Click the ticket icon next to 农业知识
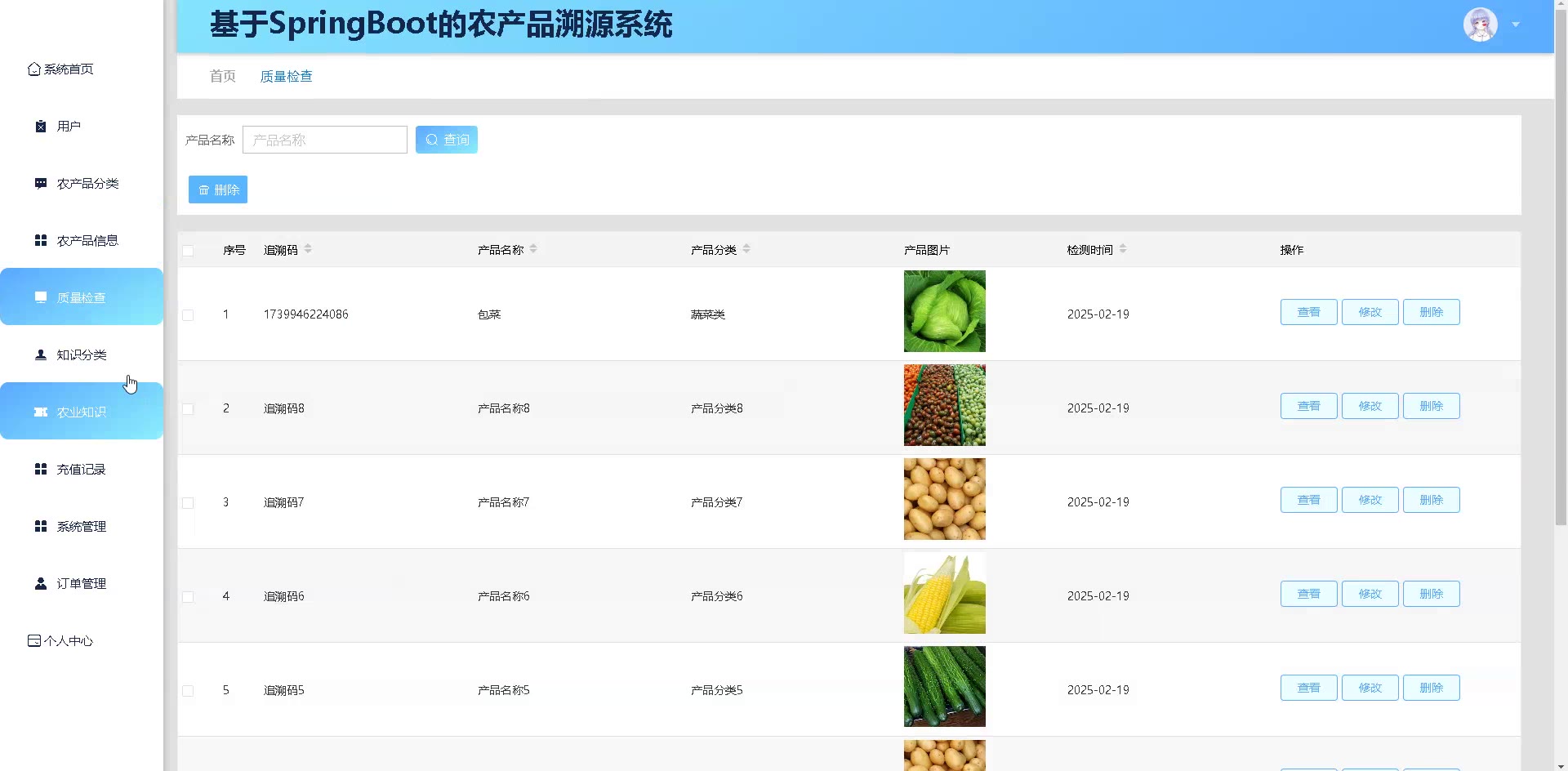 pos(41,412)
